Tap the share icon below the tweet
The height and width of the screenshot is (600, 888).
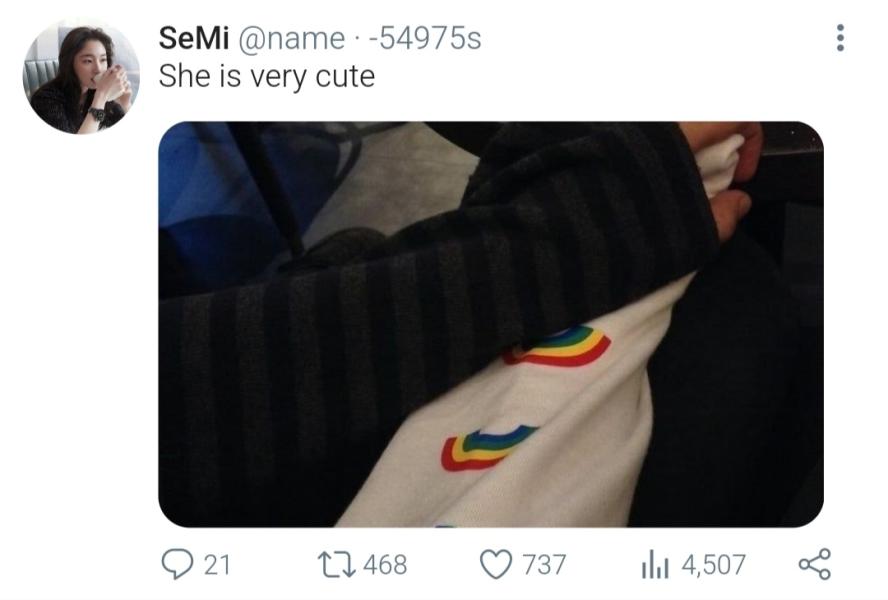click(x=814, y=564)
